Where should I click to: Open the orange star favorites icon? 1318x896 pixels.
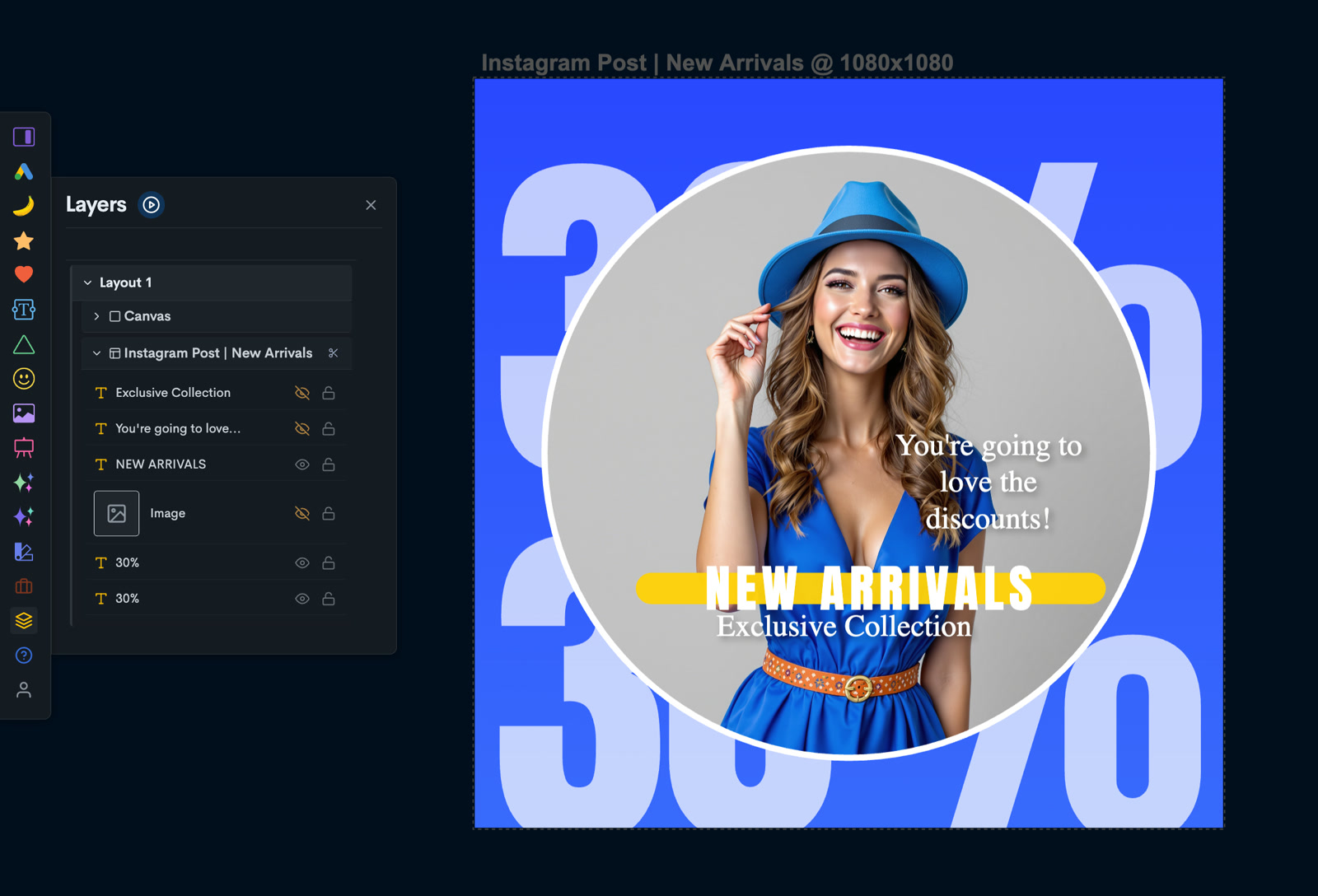click(x=24, y=240)
